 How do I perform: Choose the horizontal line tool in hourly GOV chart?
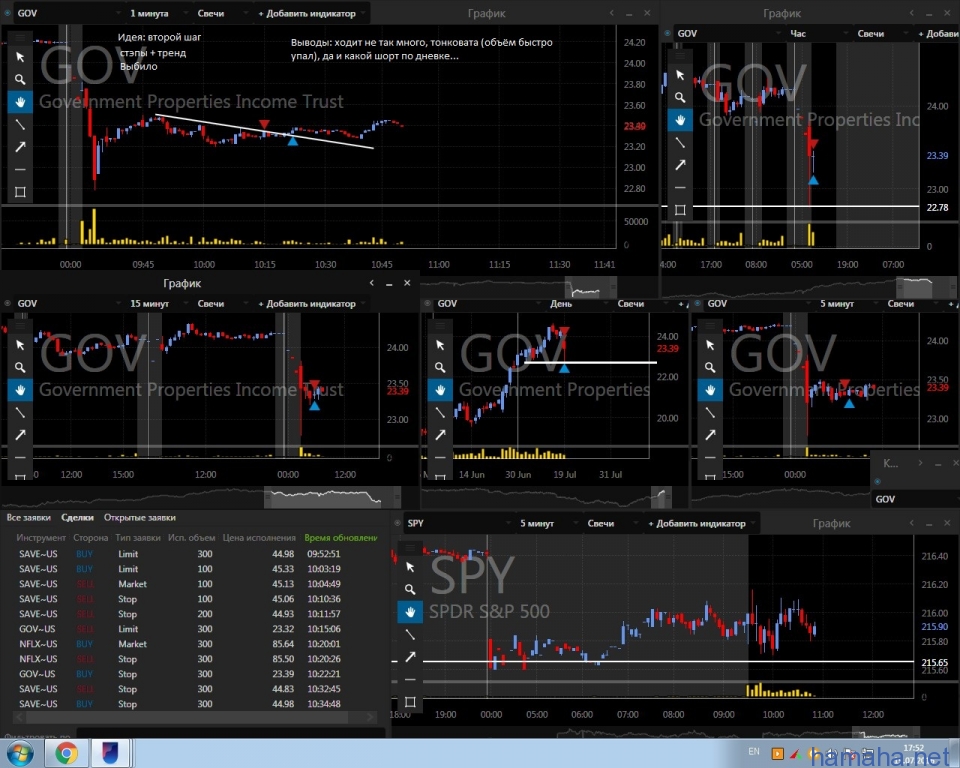tap(680, 187)
